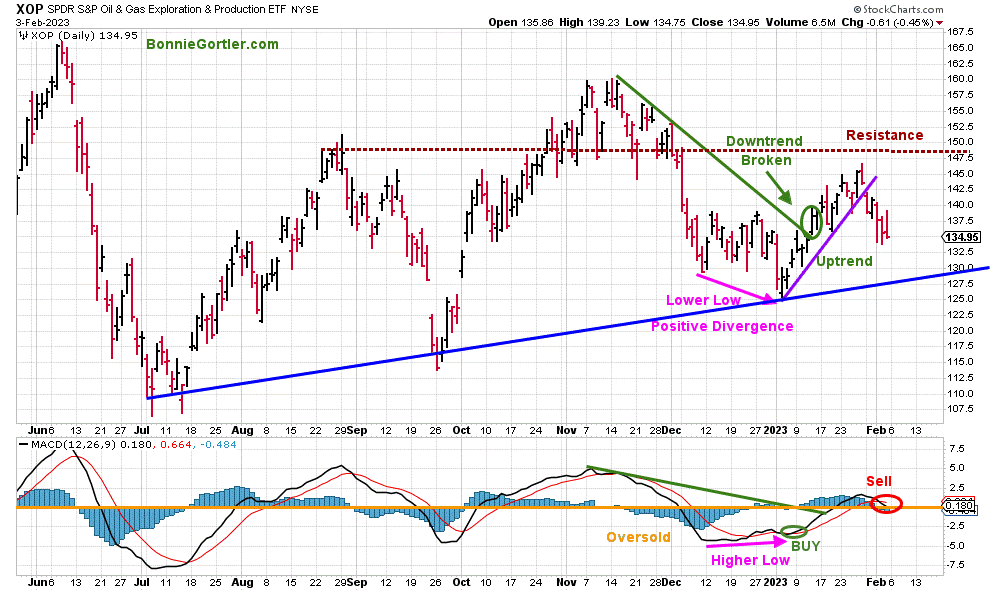Click the Uptrend annotation label

point(844,261)
